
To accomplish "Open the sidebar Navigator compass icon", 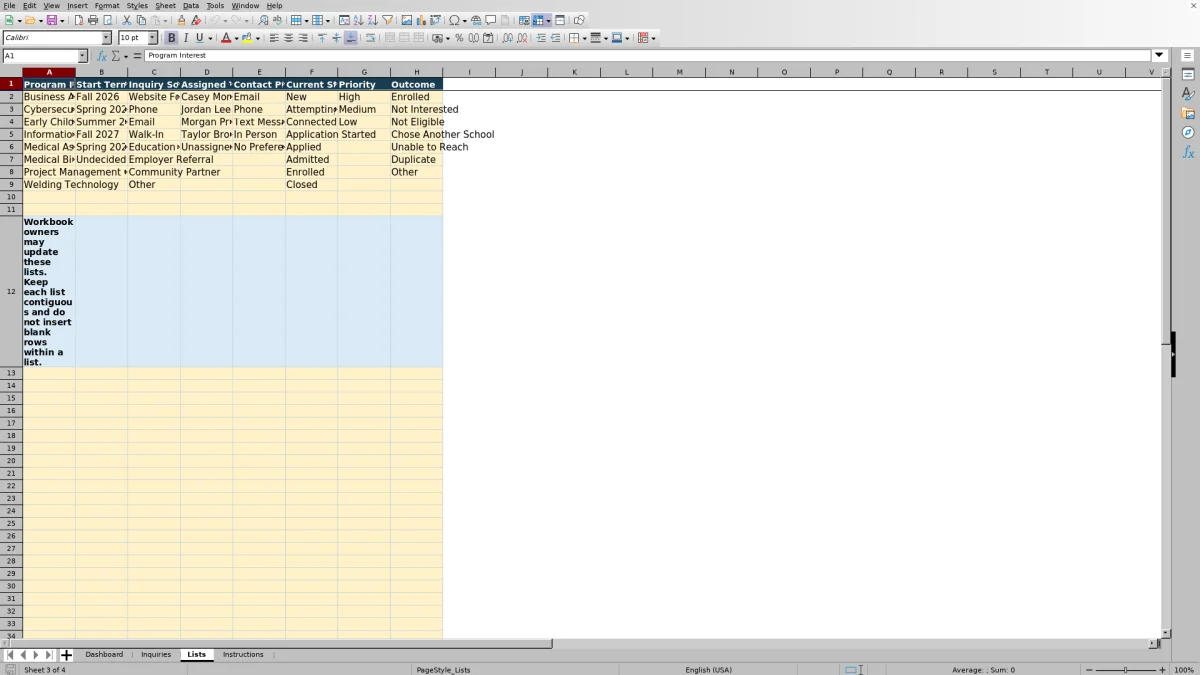I will coord(1188,133).
